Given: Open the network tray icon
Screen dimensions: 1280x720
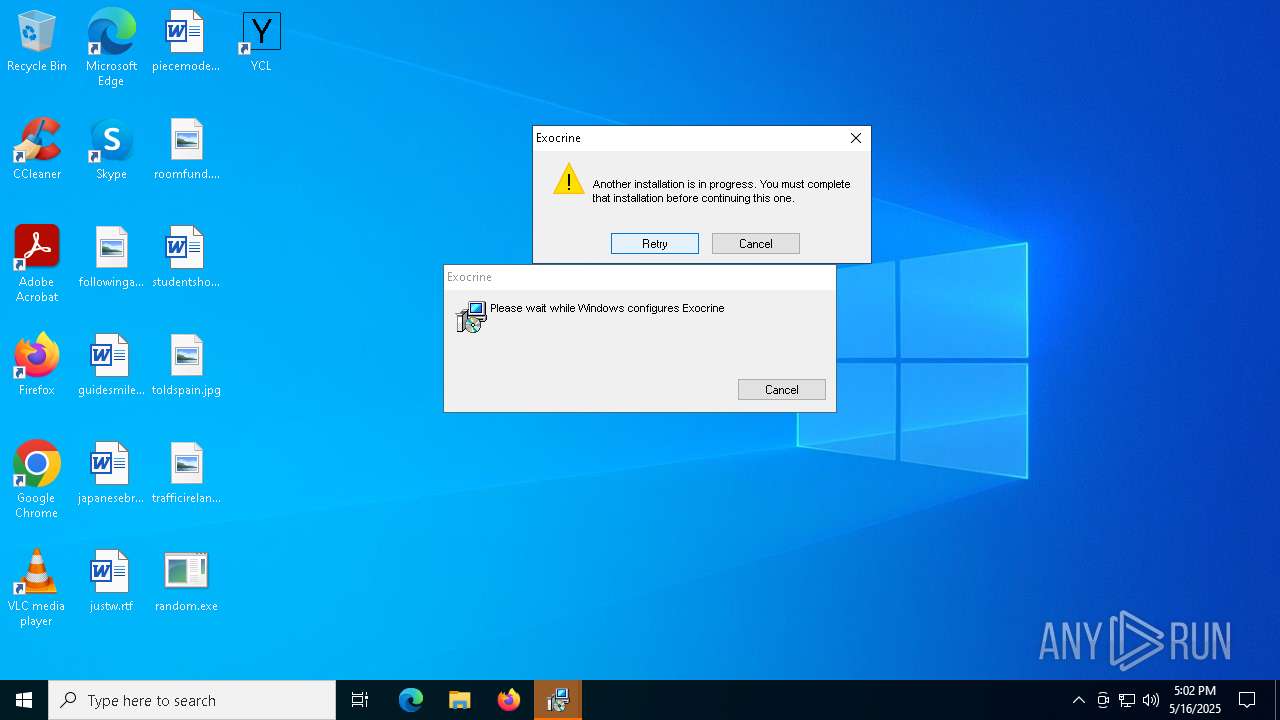Looking at the screenshot, I should 1127,700.
